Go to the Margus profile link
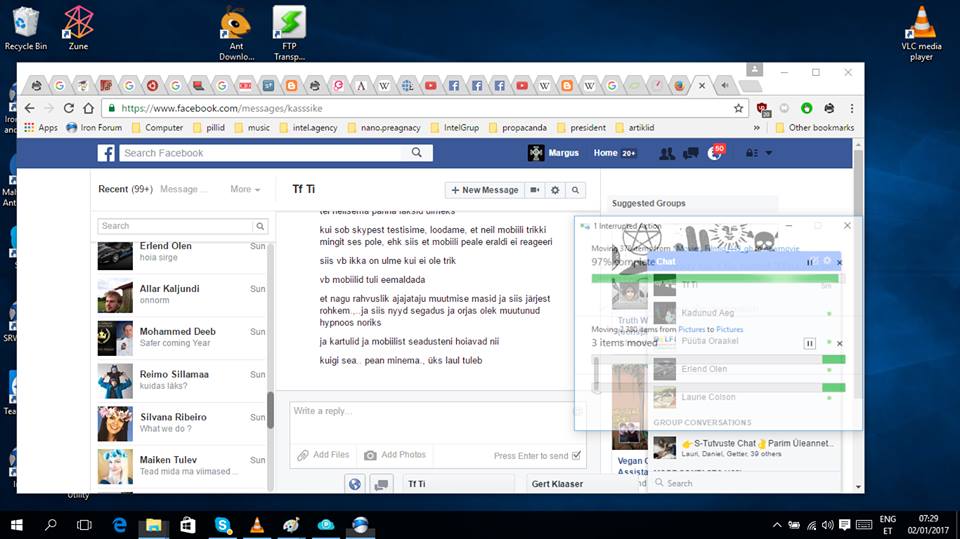 (553, 153)
